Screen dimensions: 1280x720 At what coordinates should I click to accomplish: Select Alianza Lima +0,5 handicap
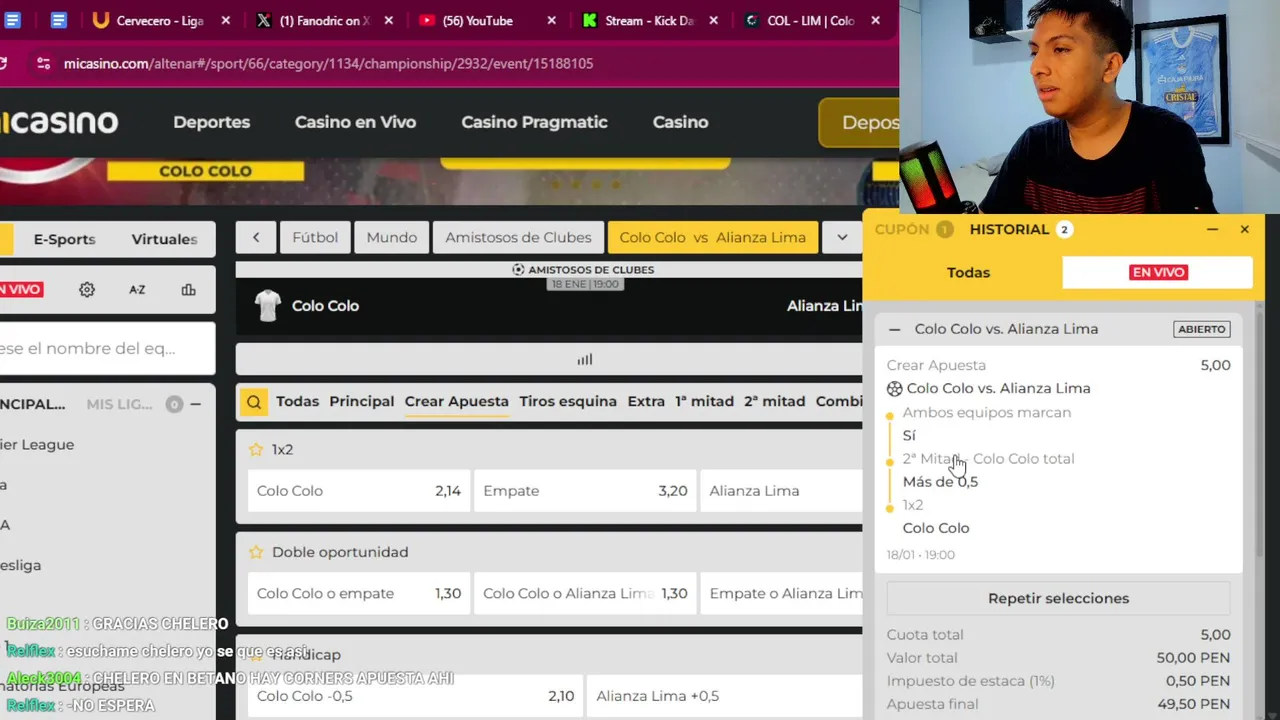coord(724,696)
